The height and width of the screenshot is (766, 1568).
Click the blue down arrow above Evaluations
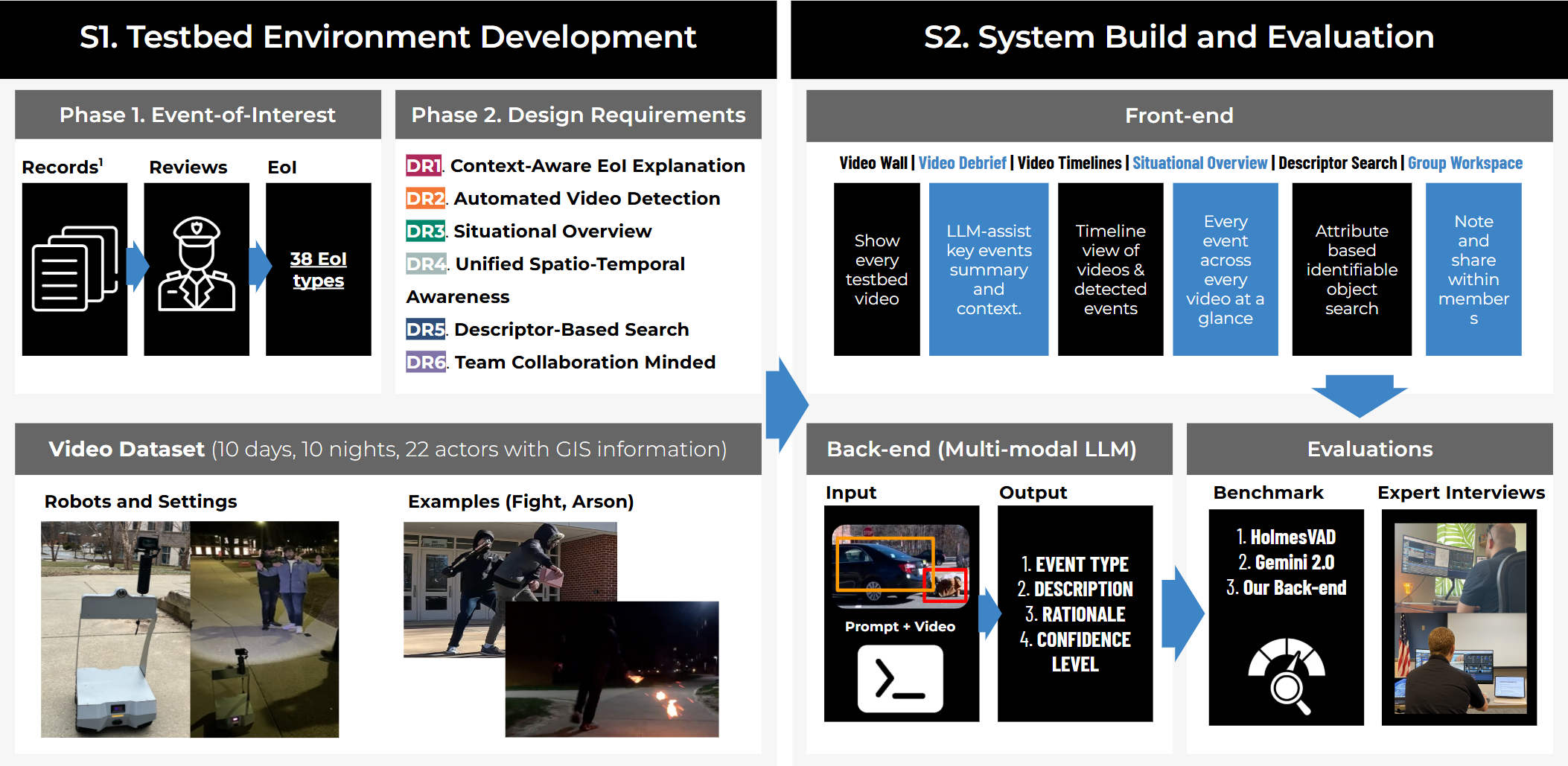tap(1359, 395)
